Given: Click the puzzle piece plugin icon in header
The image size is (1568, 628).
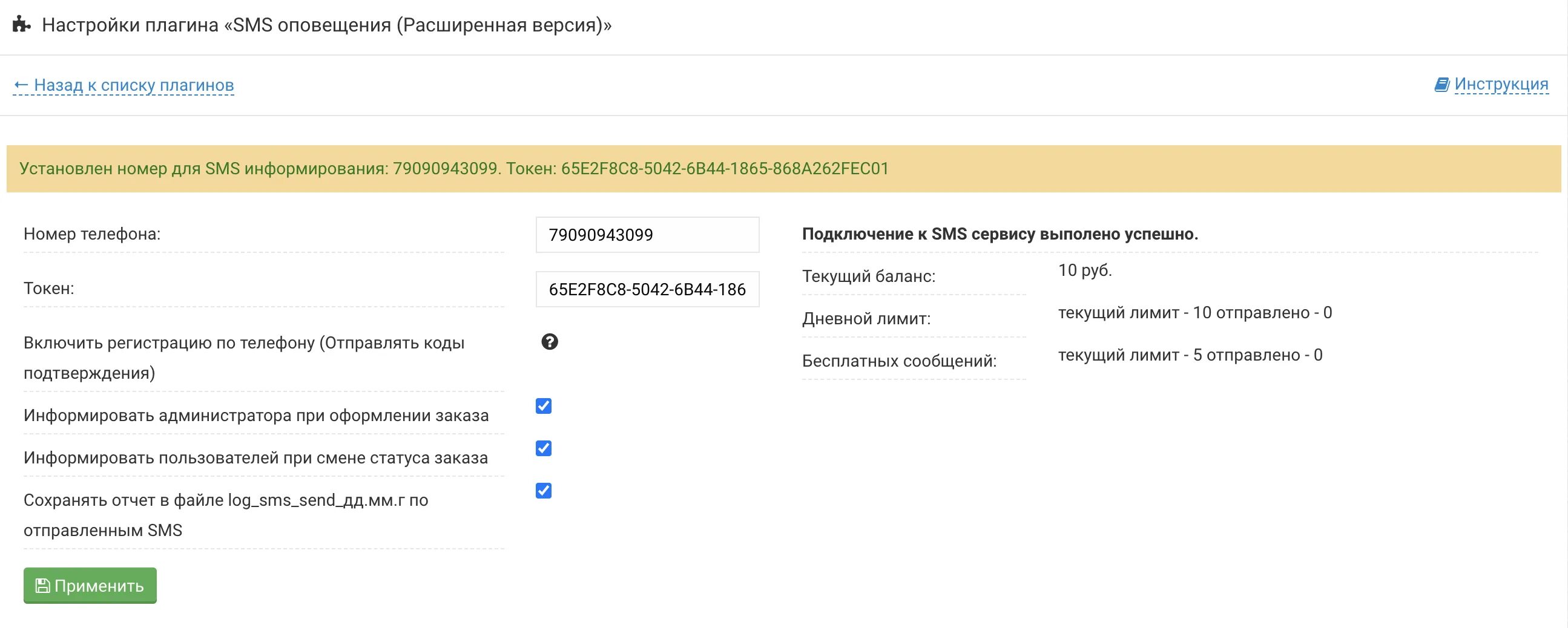Looking at the screenshot, I should pyautogui.click(x=22, y=25).
